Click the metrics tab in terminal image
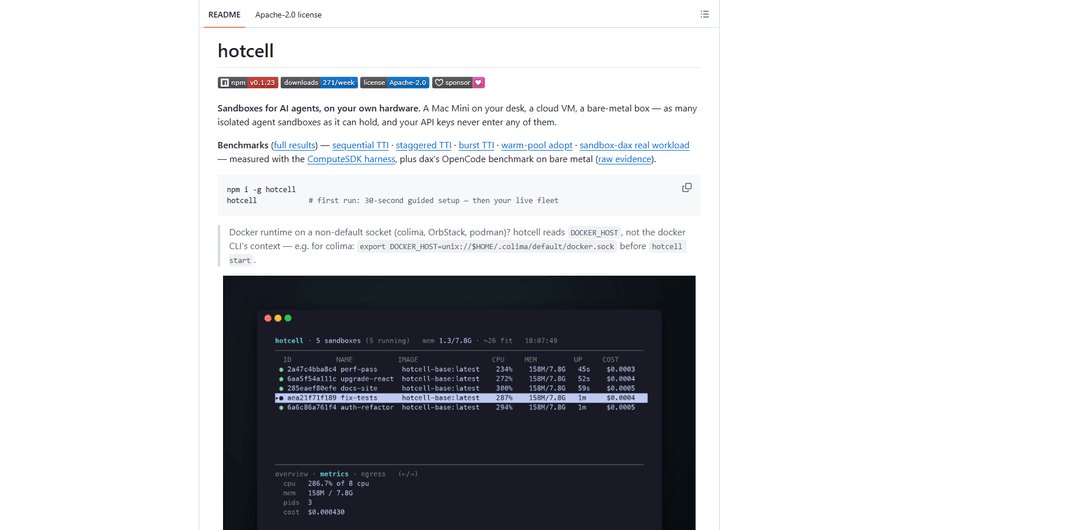 [x=334, y=474]
